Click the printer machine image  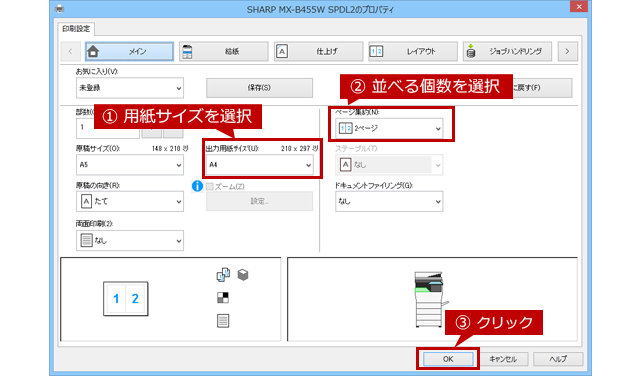pos(430,299)
